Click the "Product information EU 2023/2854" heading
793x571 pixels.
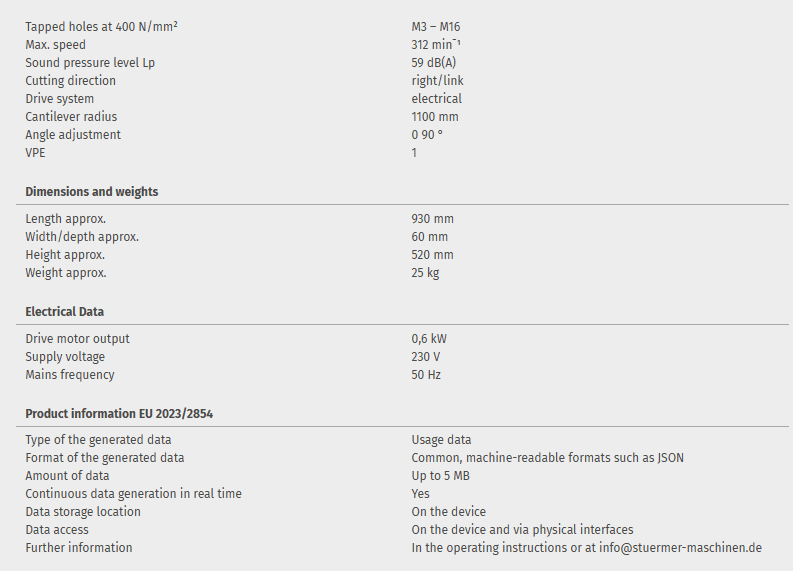(119, 413)
